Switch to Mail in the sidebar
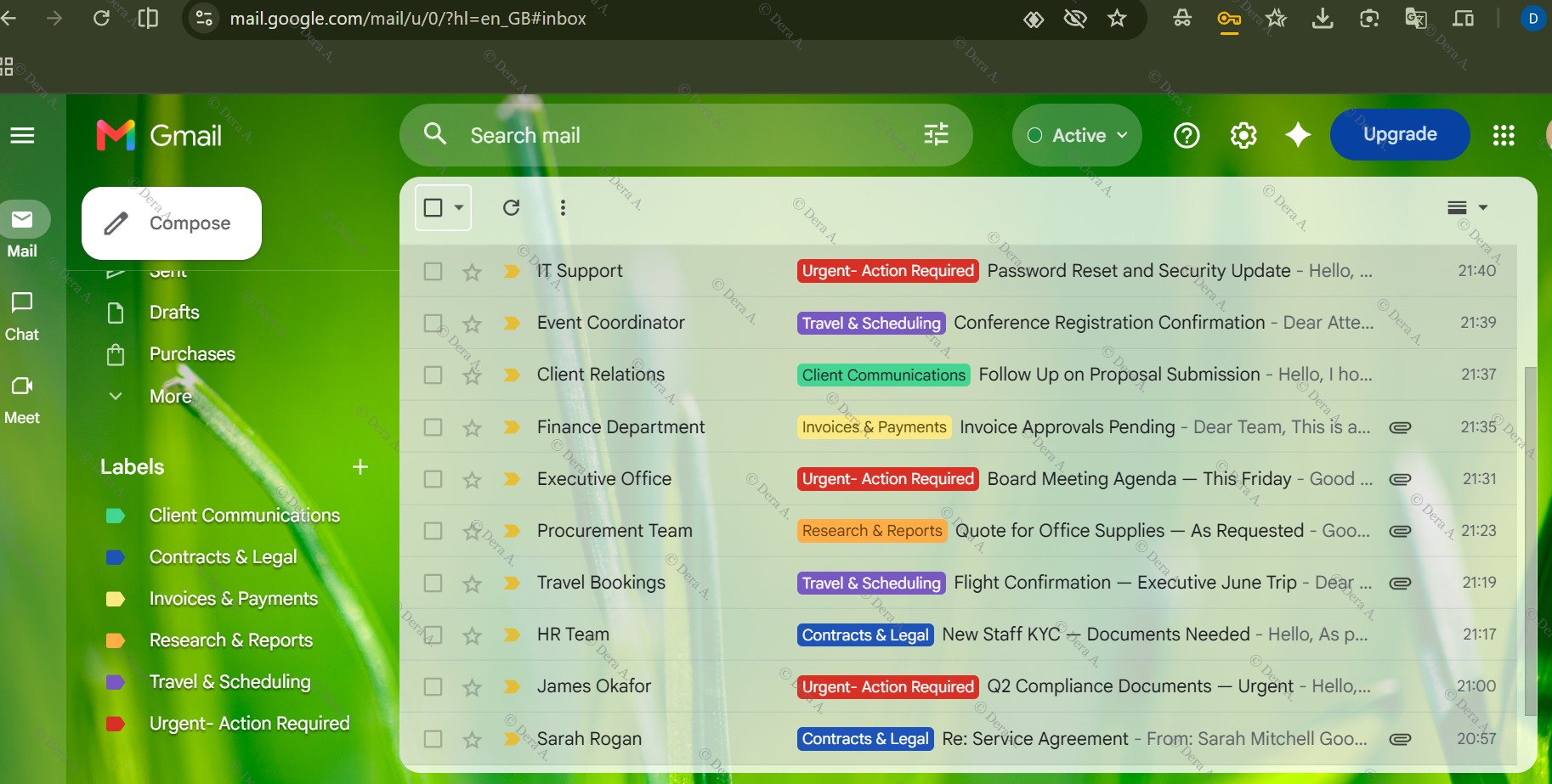The height and width of the screenshot is (784, 1552). [22, 230]
